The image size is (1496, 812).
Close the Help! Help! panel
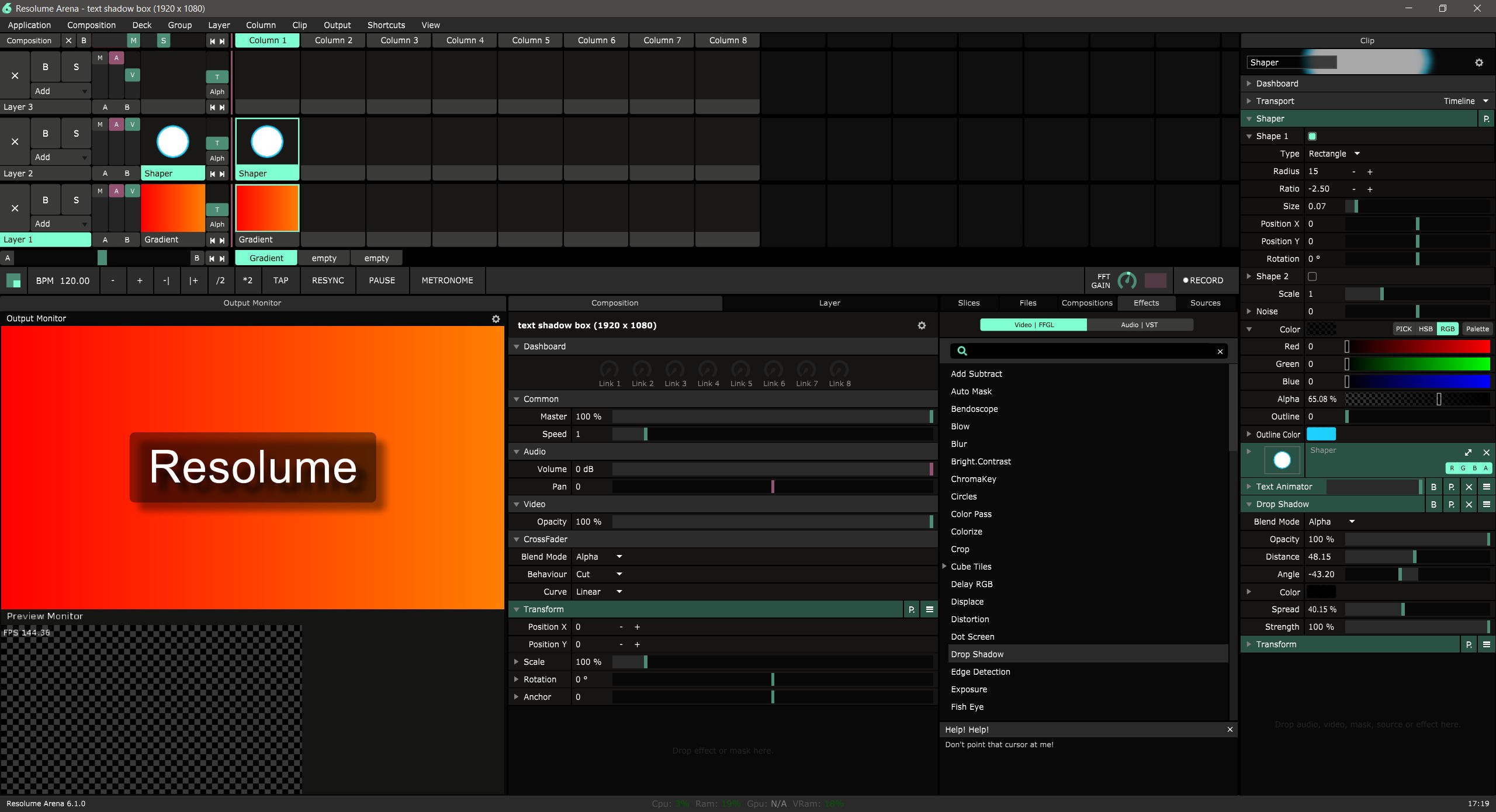coord(1230,730)
